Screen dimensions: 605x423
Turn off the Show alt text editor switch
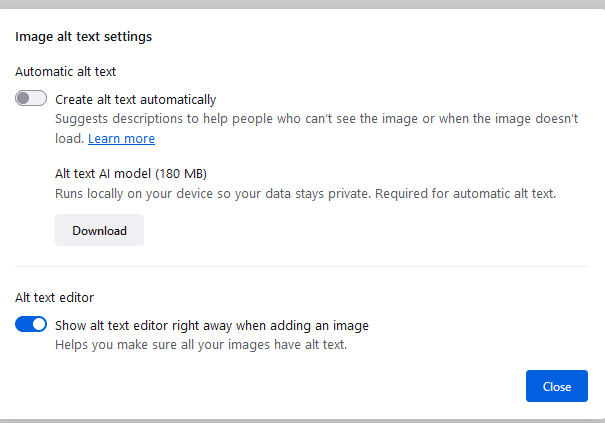(31, 324)
